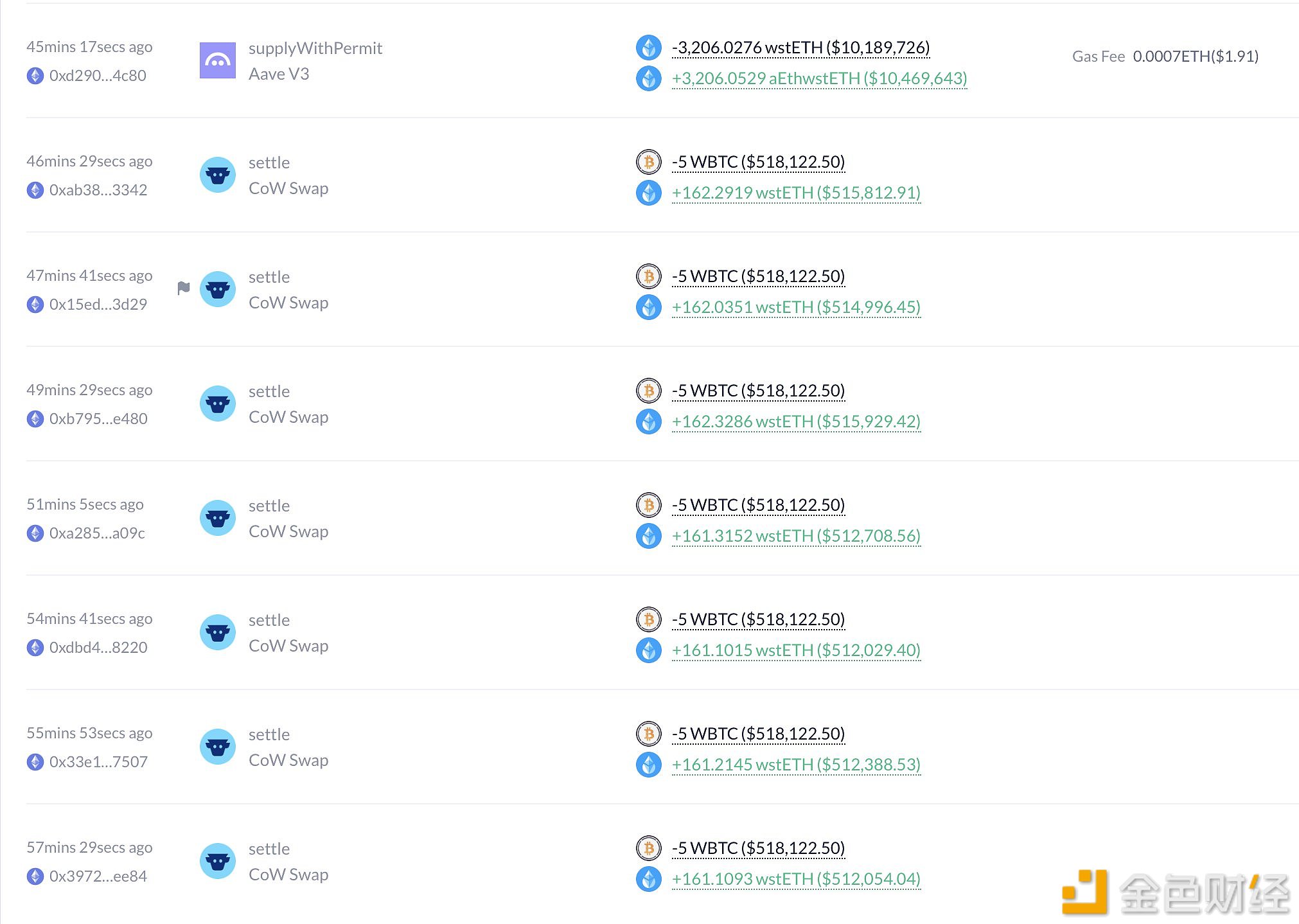Click the Gas Fee 0.0007ETH($1.91) value
The image size is (1299, 924).
point(1165,57)
